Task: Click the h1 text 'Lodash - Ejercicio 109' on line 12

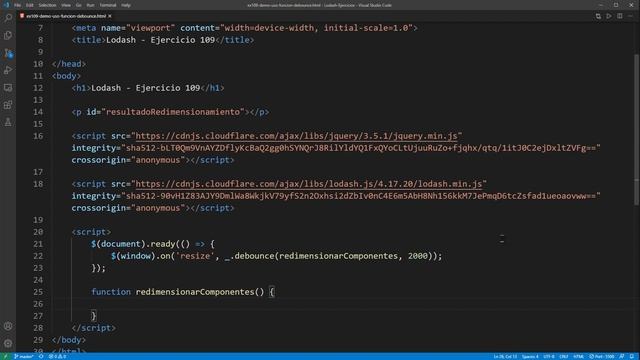Action: point(146,88)
